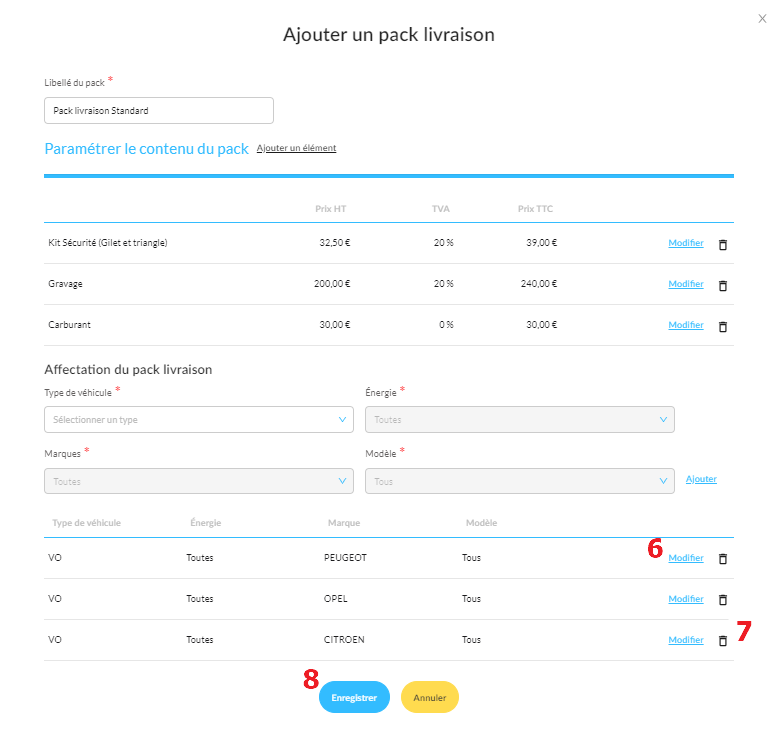
Task: Click the Gravage row label
Action: pos(65,284)
